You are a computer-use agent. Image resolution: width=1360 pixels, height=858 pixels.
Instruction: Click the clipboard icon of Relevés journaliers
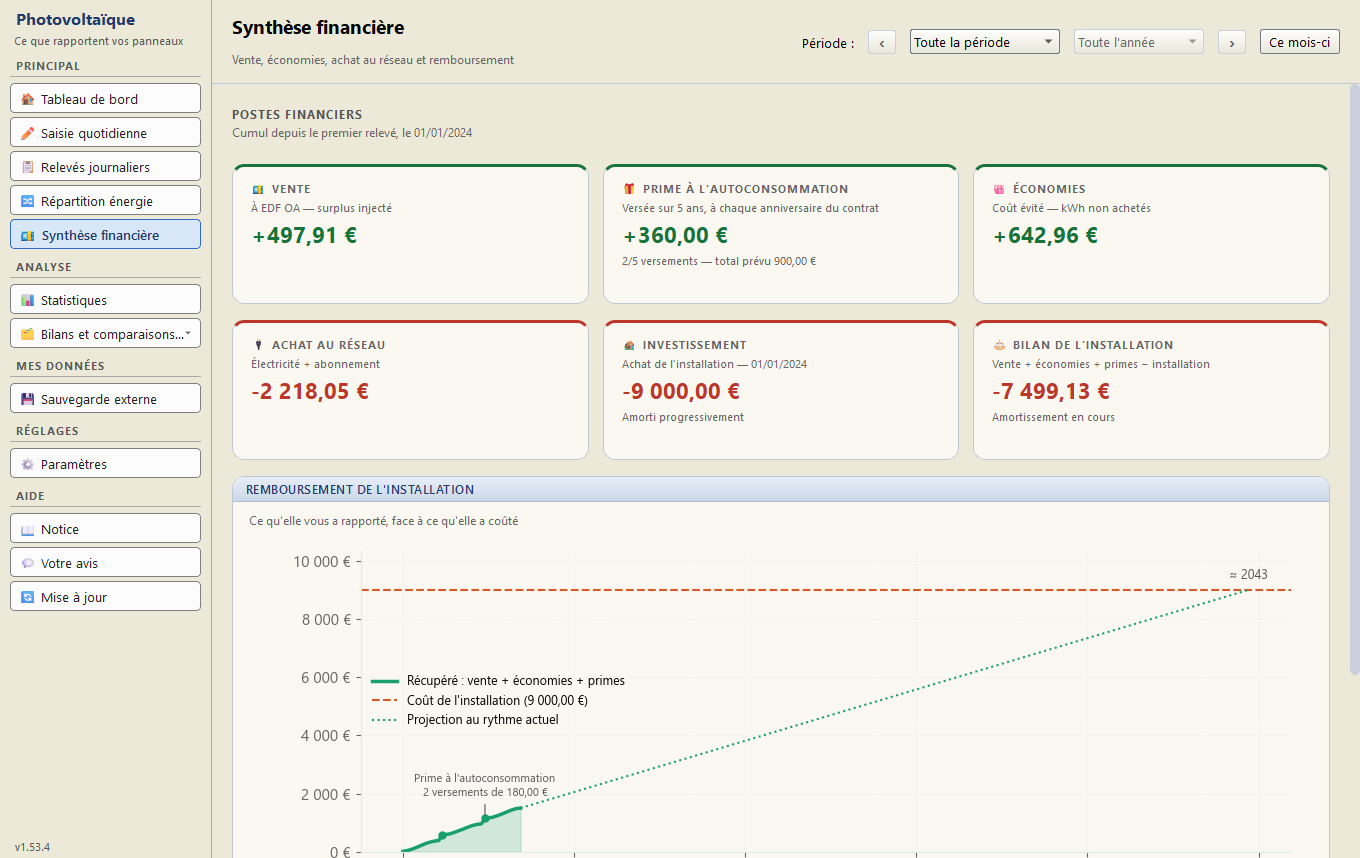[x=28, y=167]
